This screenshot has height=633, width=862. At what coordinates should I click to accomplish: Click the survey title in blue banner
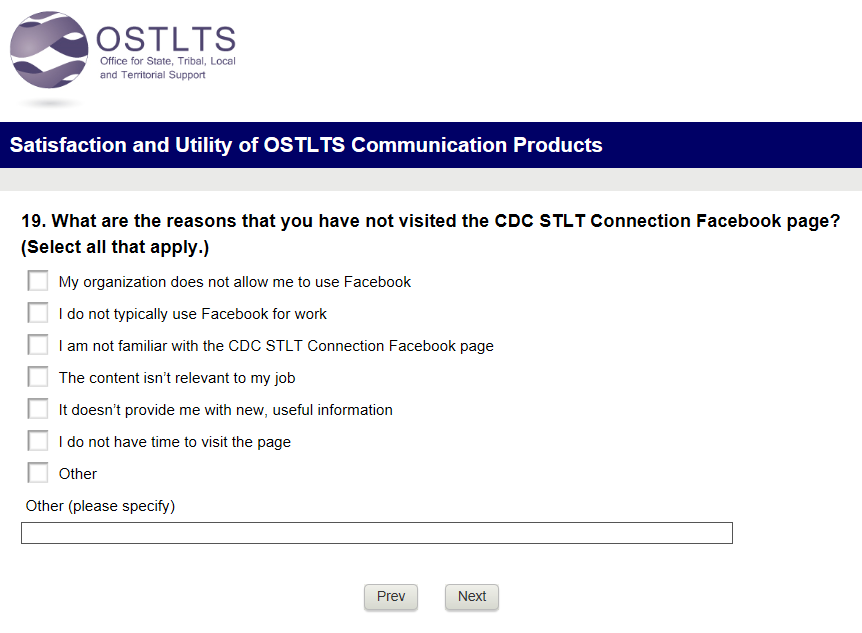[306, 146]
